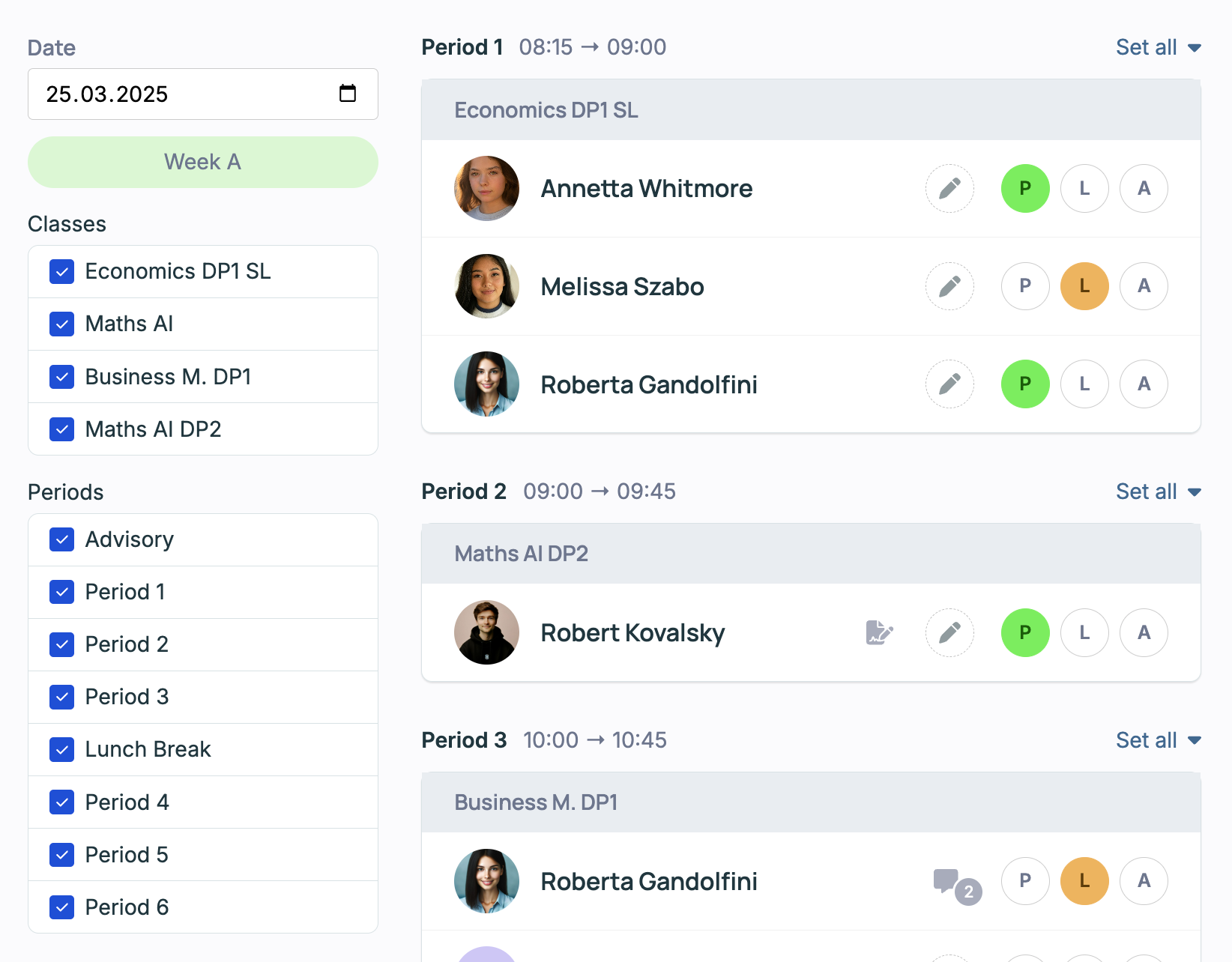Open Period 3's Set all menu
This screenshot has height=962, width=1232.
coord(1158,740)
